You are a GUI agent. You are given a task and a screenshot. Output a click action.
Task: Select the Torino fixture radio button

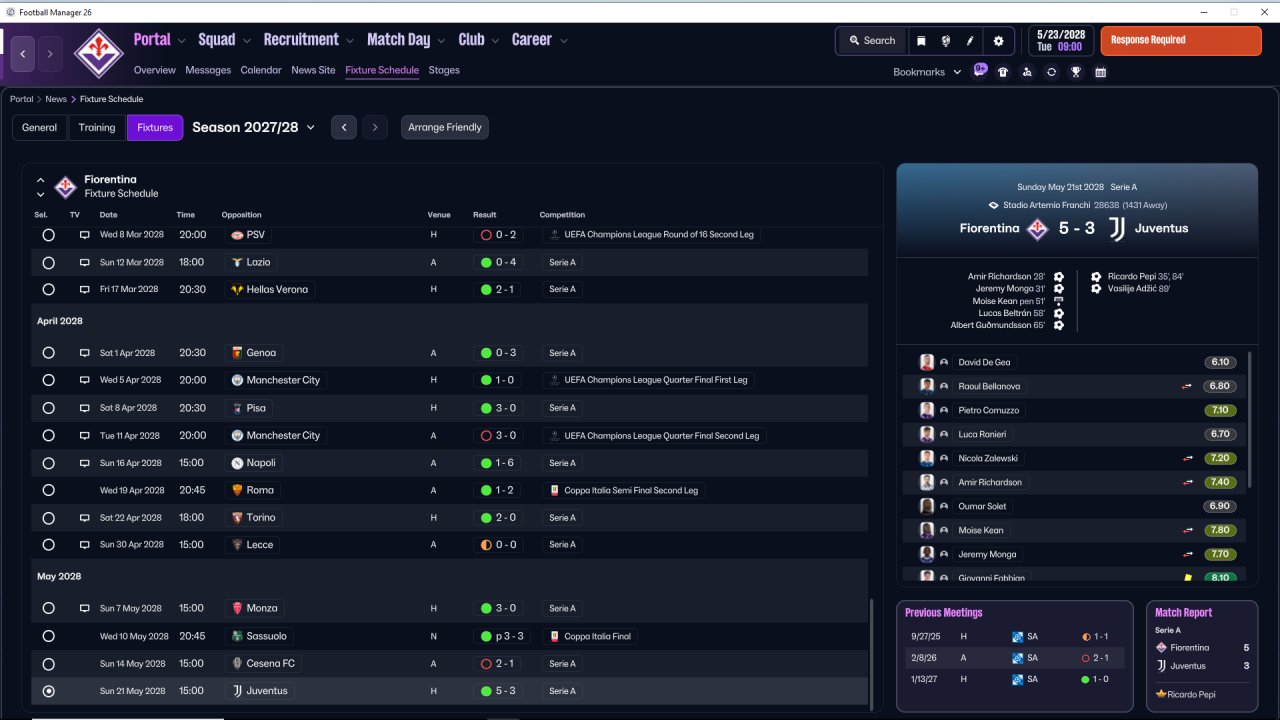click(x=48, y=517)
